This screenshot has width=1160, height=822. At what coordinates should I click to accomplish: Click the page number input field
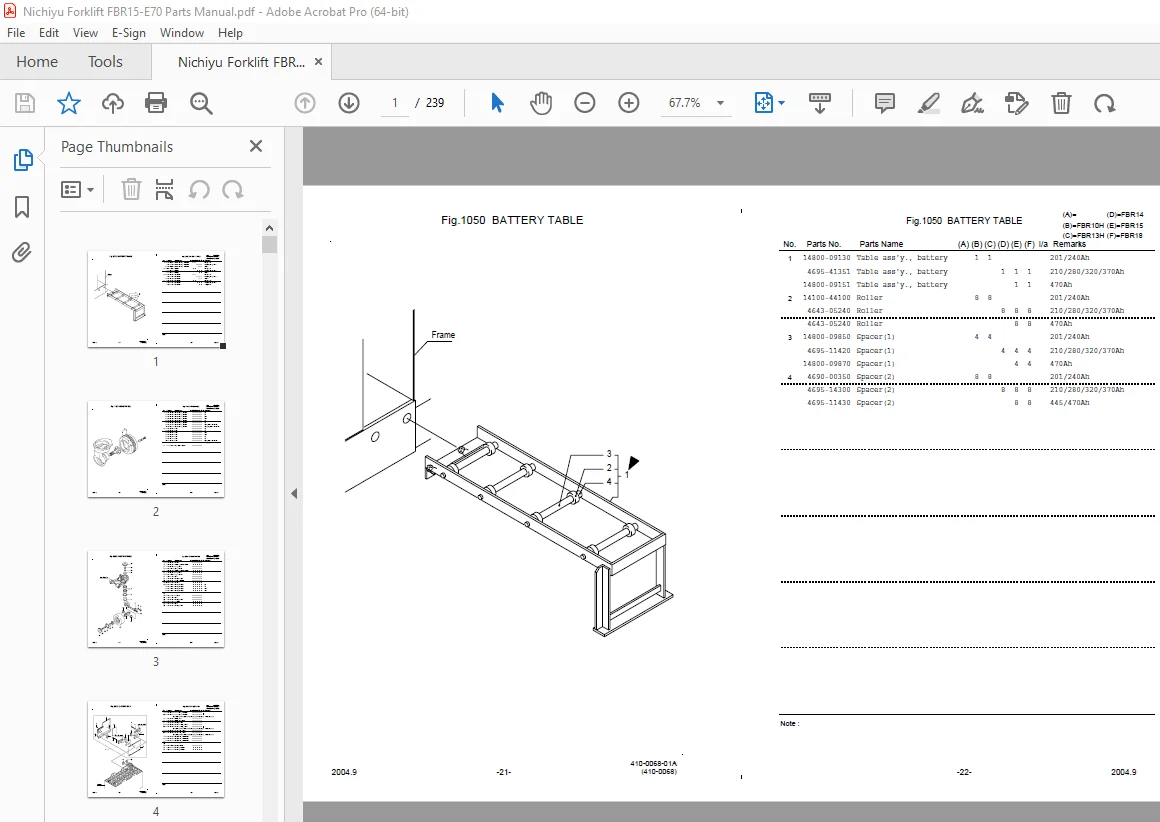395,103
